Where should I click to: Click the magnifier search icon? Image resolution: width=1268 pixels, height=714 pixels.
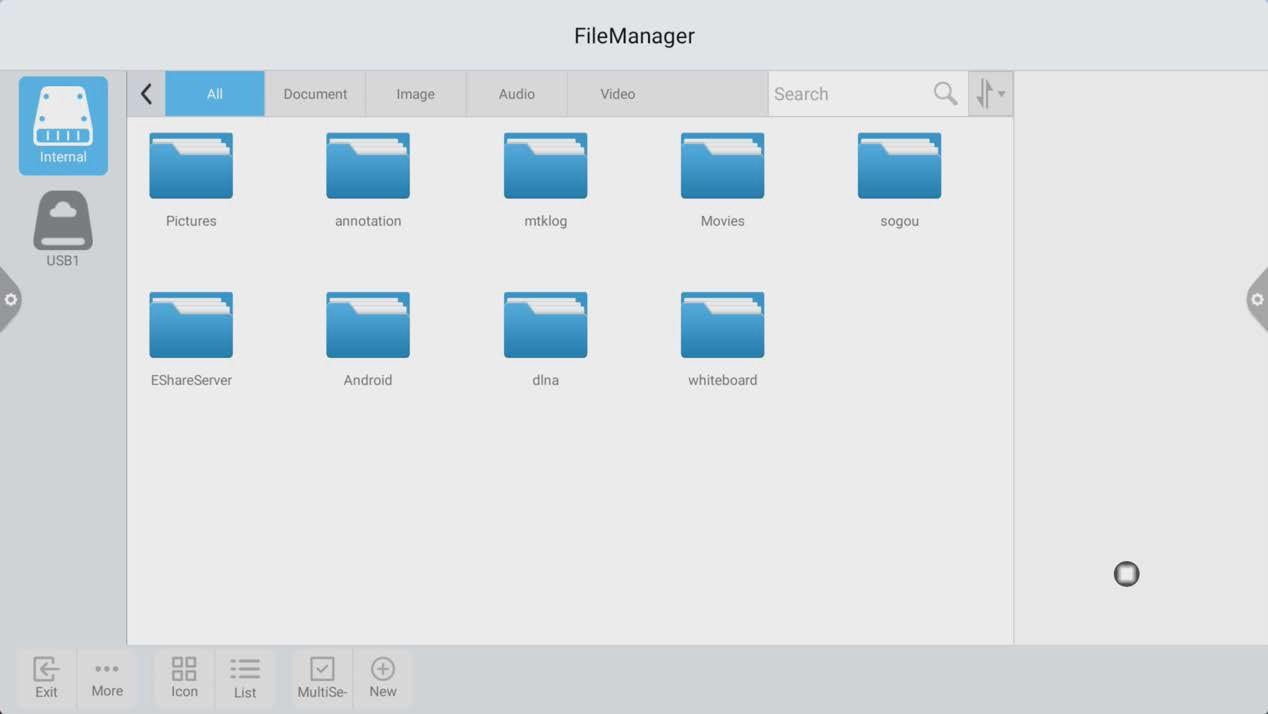(x=945, y=94)
